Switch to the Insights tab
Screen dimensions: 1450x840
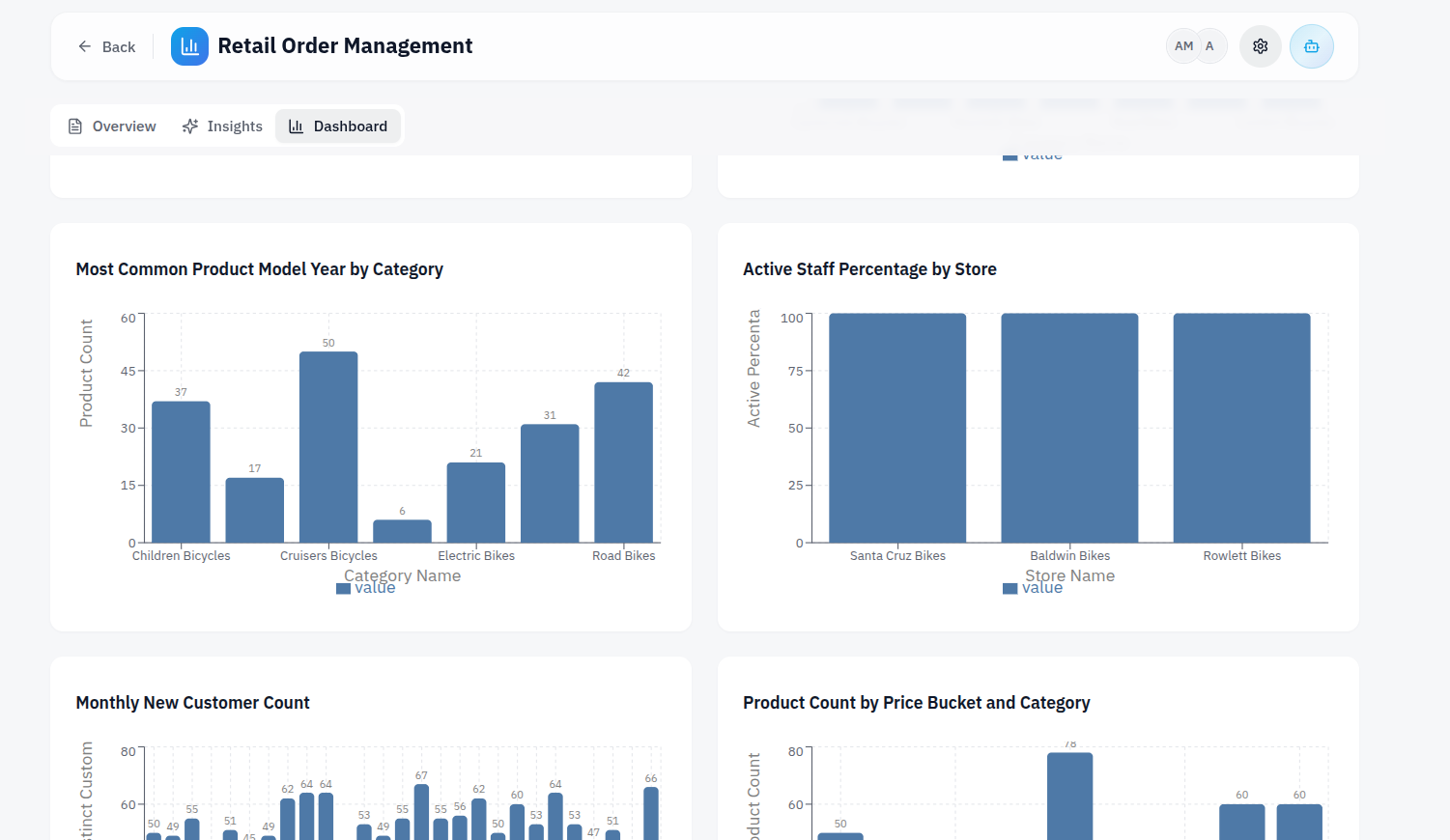(222, 126)
